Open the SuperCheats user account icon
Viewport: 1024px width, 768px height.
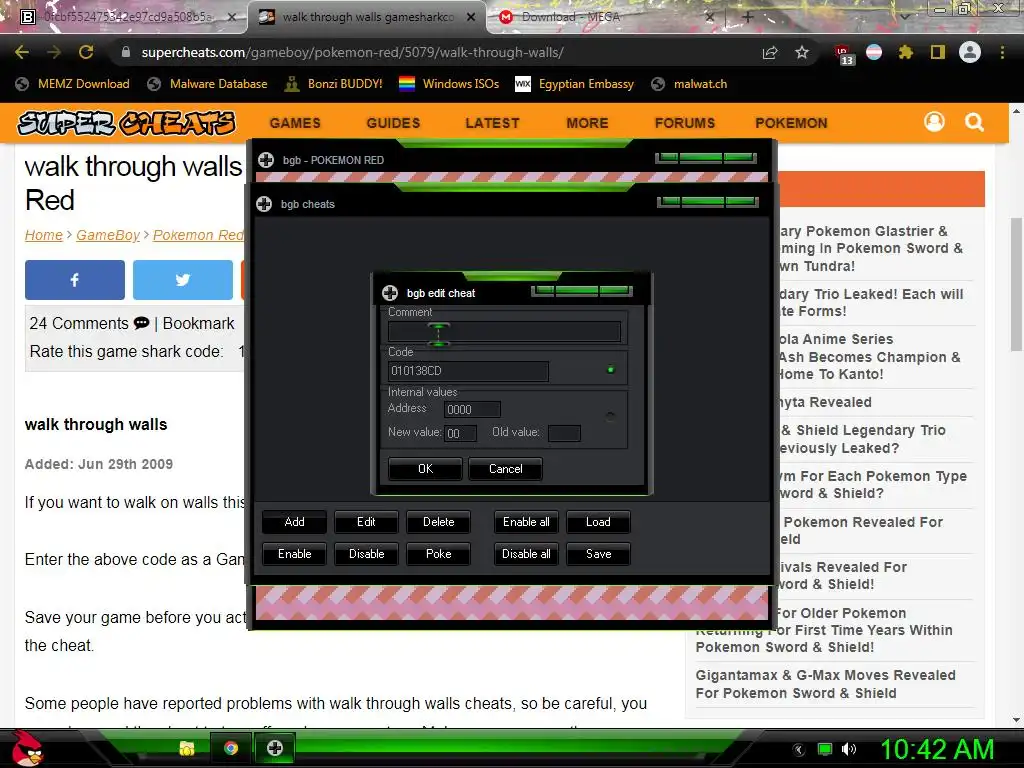934,122
